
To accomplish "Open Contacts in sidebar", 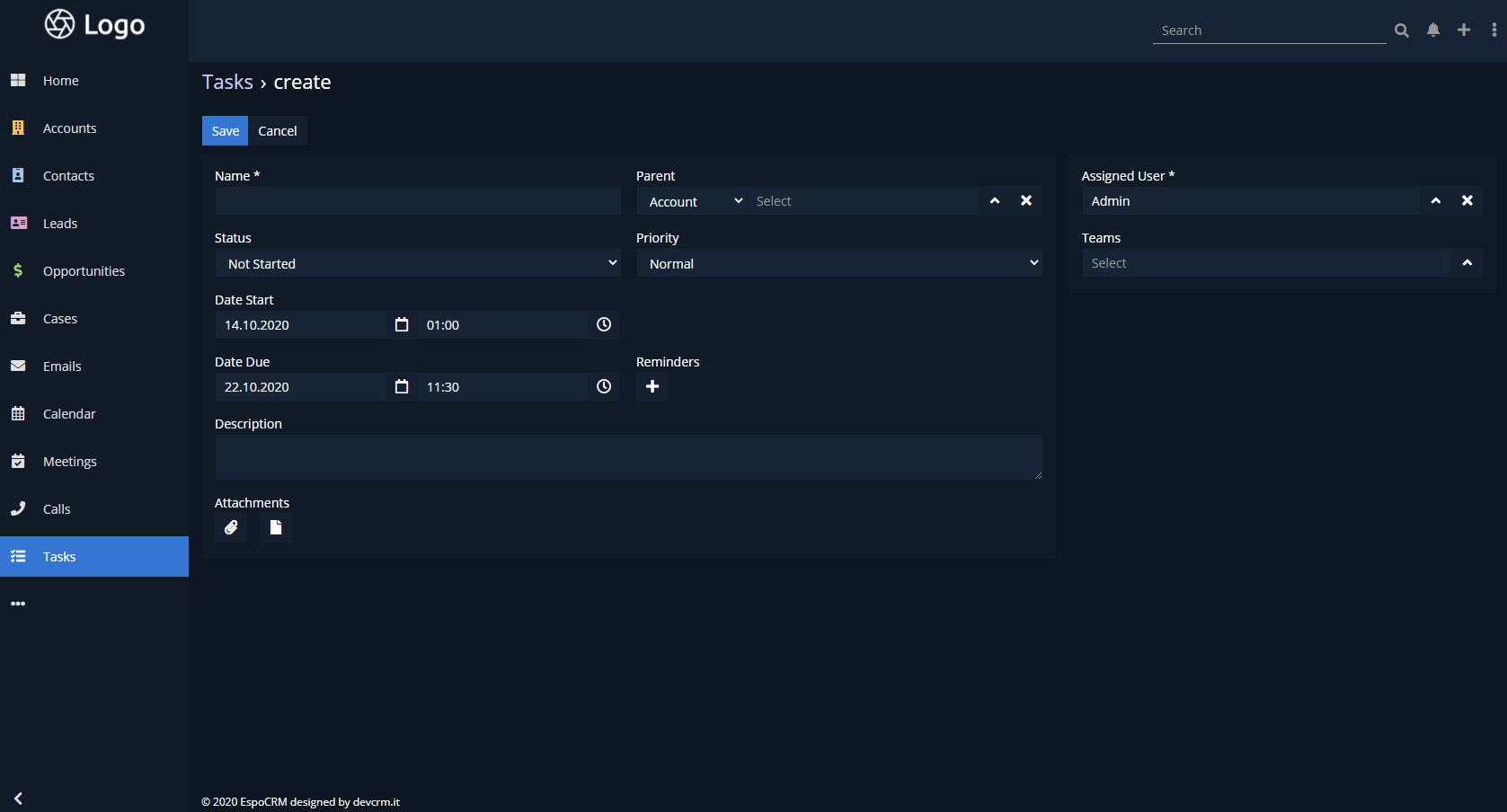I will pyautogui.click(x=94, y=176).
